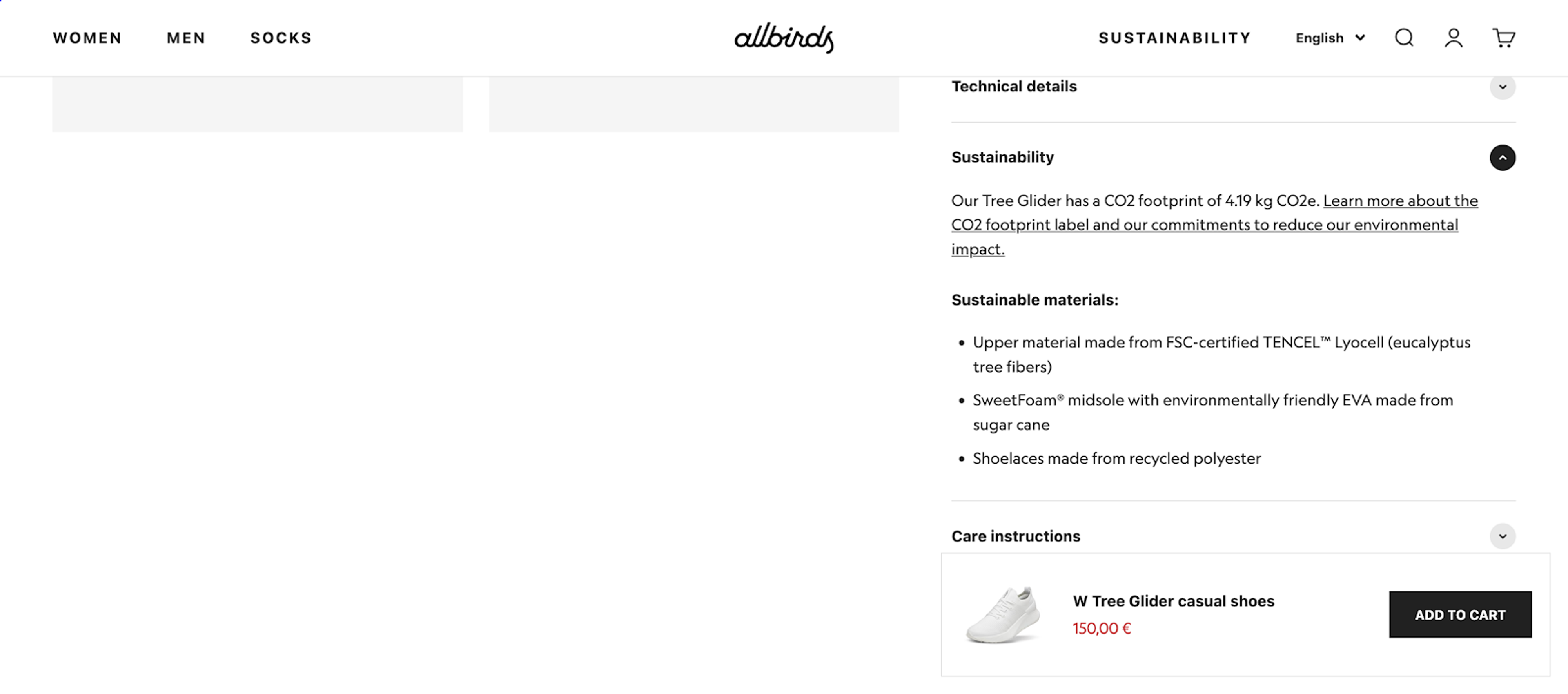
Task: Open the English language selector
Action: tap(1320, 38)
